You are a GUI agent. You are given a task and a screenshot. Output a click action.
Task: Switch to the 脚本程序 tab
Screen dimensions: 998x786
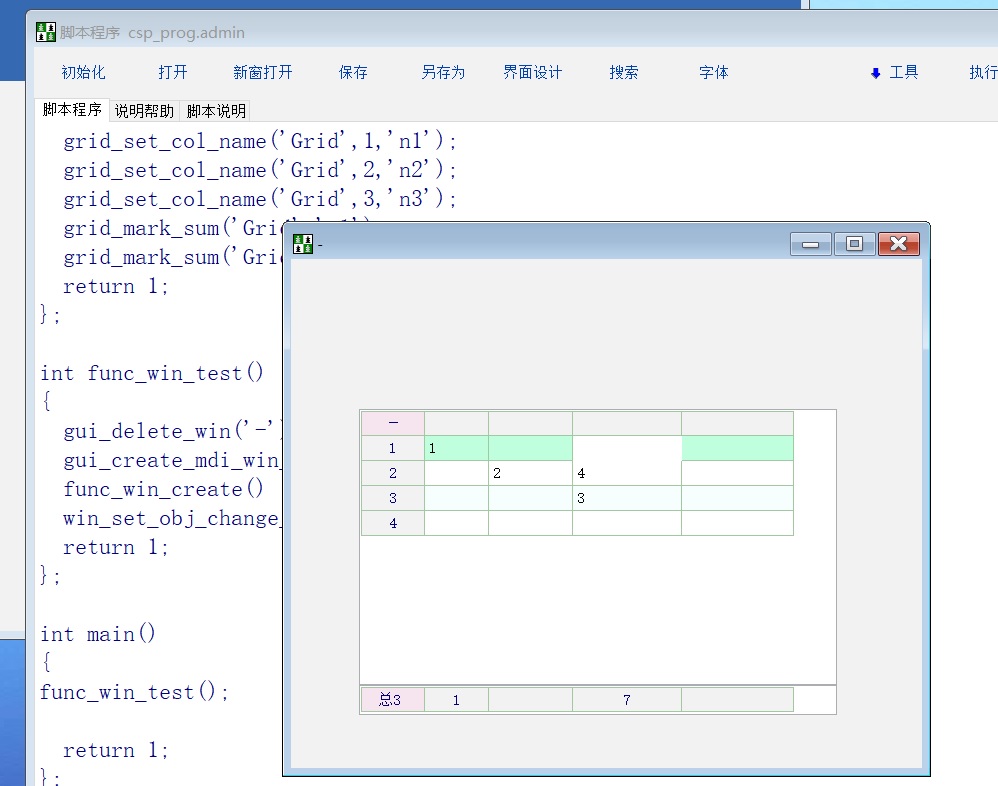coord(72,110)
